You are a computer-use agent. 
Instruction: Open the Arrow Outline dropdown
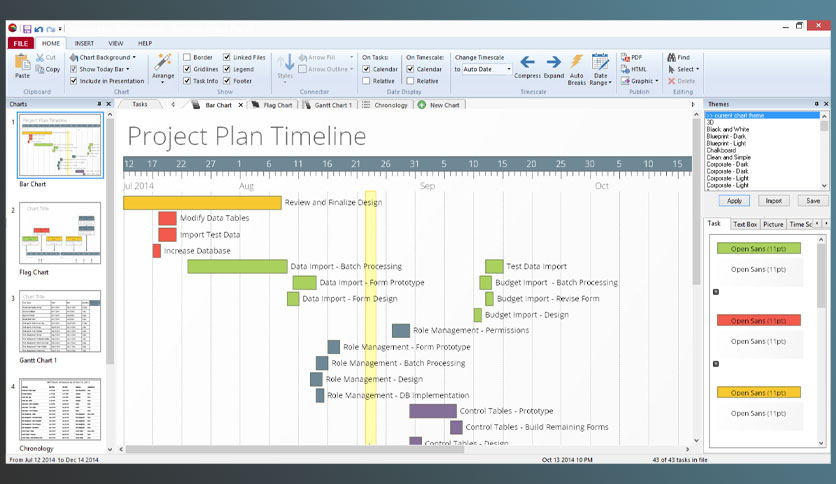[x=351, y=69]
